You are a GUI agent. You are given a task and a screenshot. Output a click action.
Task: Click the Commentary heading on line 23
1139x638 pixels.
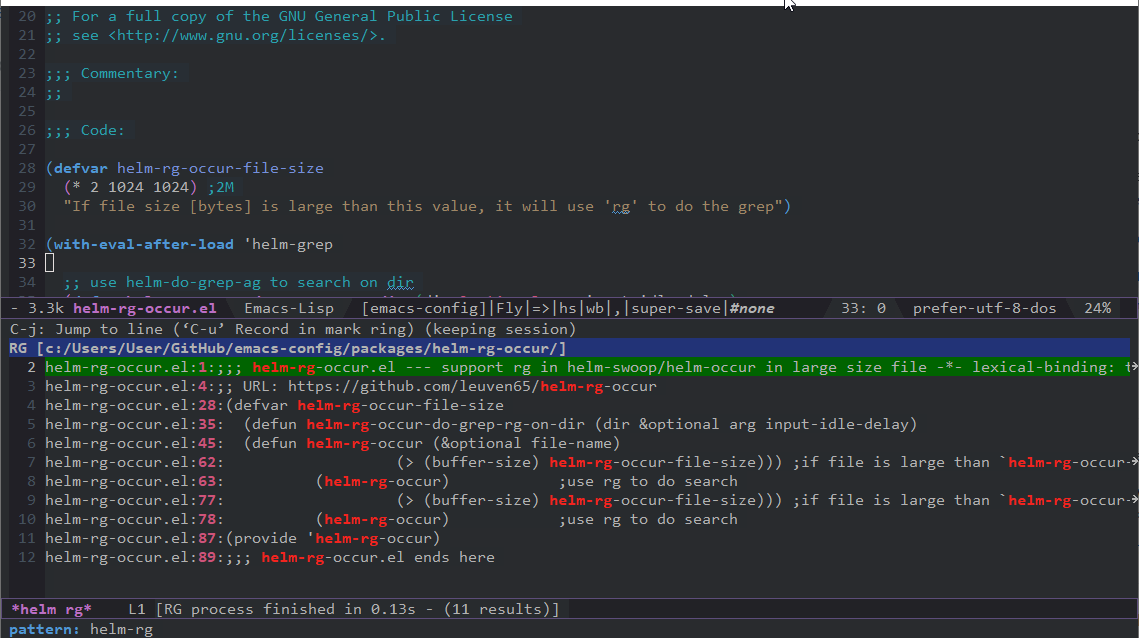pyautogui.click(x=129, y=73)
